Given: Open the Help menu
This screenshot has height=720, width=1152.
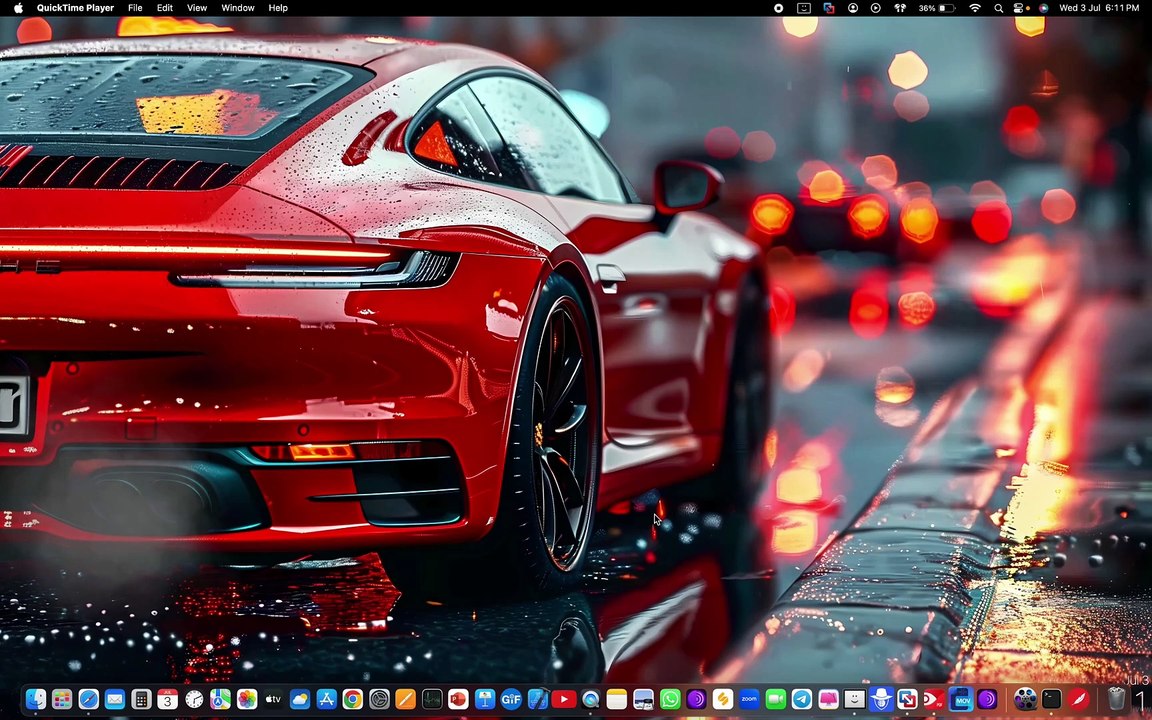Looking at the screenshot, I should click(278, 8).
